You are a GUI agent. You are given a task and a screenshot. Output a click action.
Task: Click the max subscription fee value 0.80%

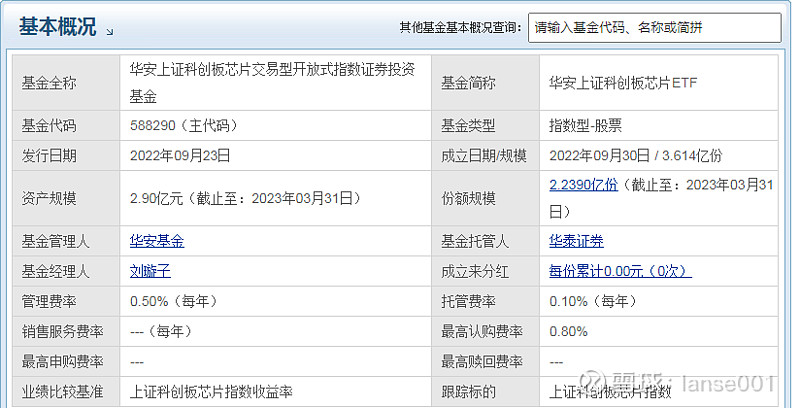pos(568,332)
